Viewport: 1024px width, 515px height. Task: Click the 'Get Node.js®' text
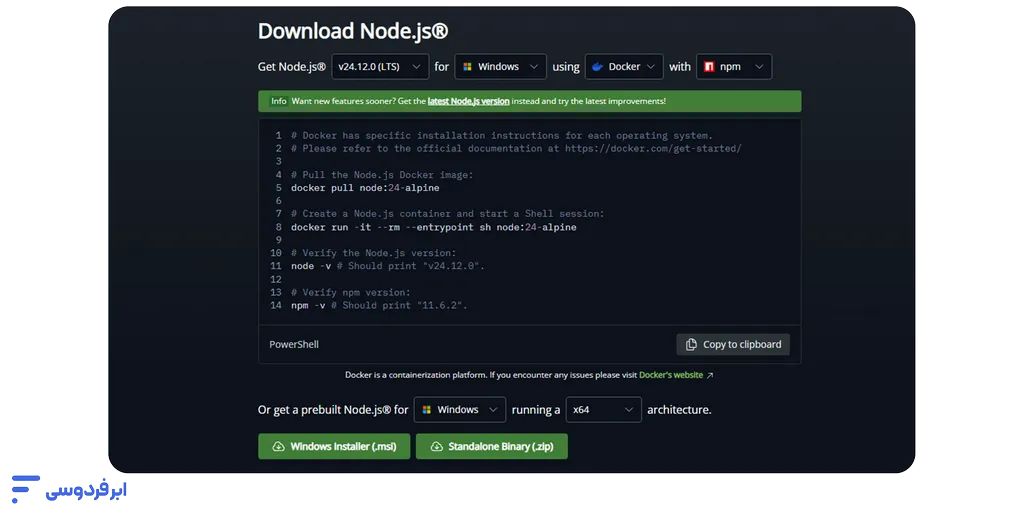tap(292, 67)
